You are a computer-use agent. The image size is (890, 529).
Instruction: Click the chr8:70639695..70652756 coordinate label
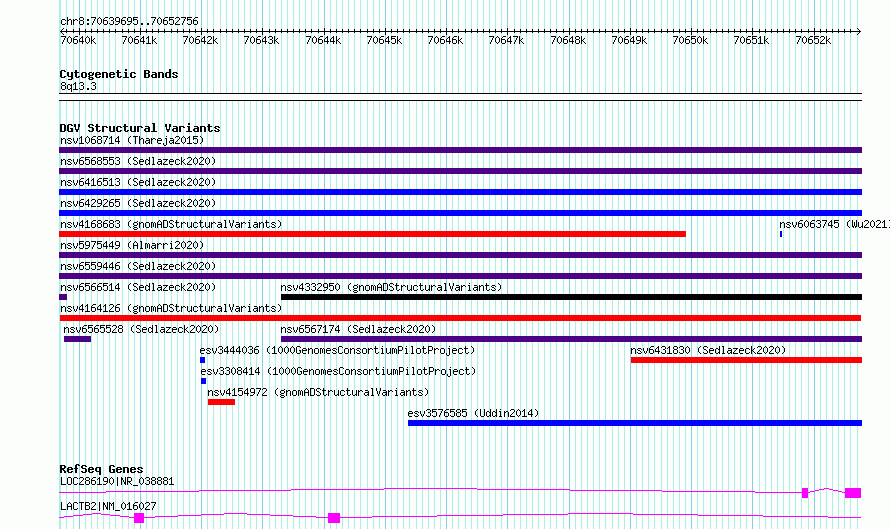pyautogui.click(x=129, y=22)
